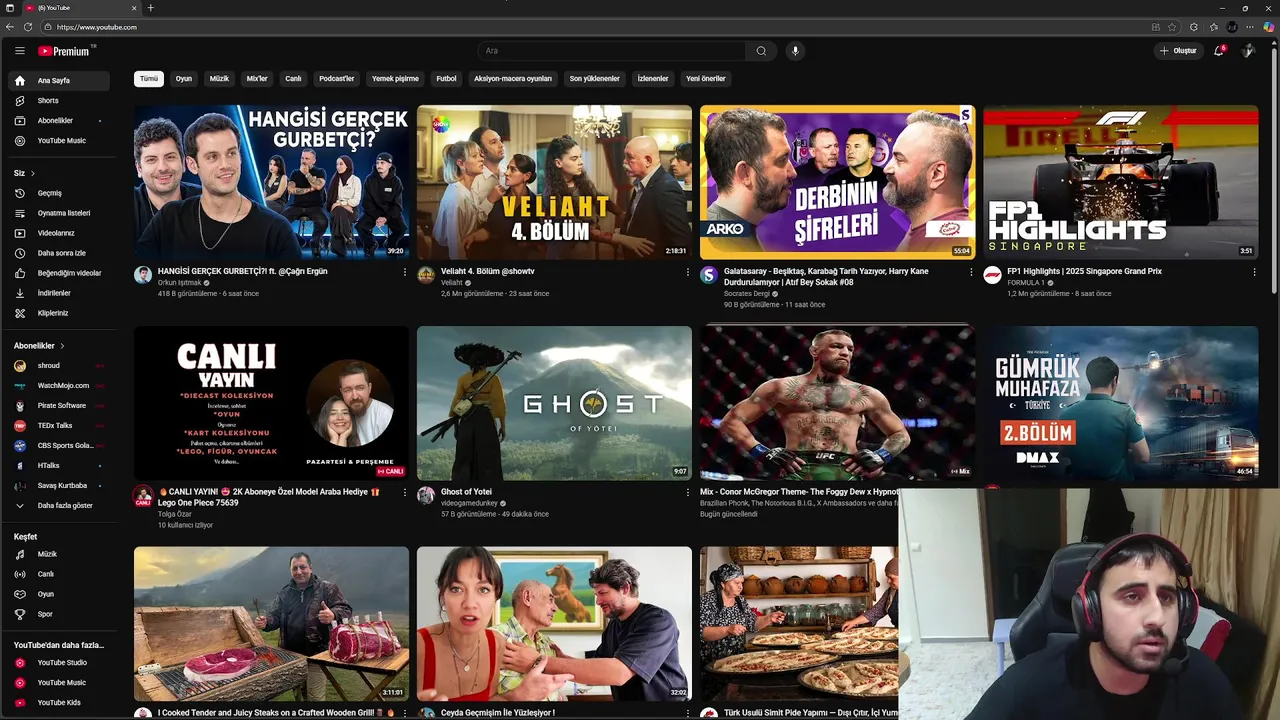The image size is (1280, 720).
Task: Open the browser extensions icon
Action: coord(1194,27)
